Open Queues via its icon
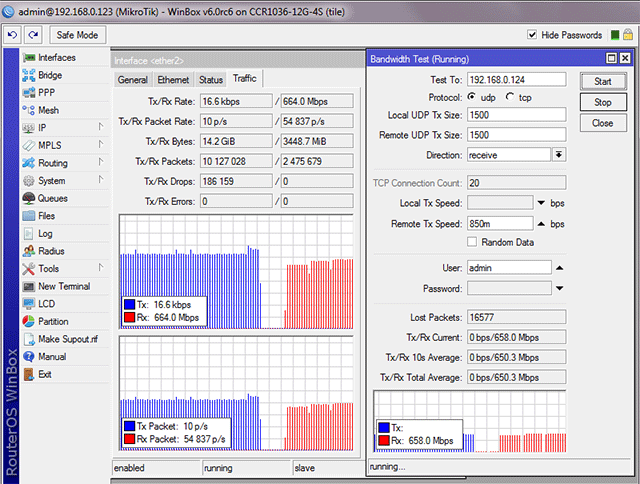The height and width of the screenshot is (484, 640). point(29,198)
